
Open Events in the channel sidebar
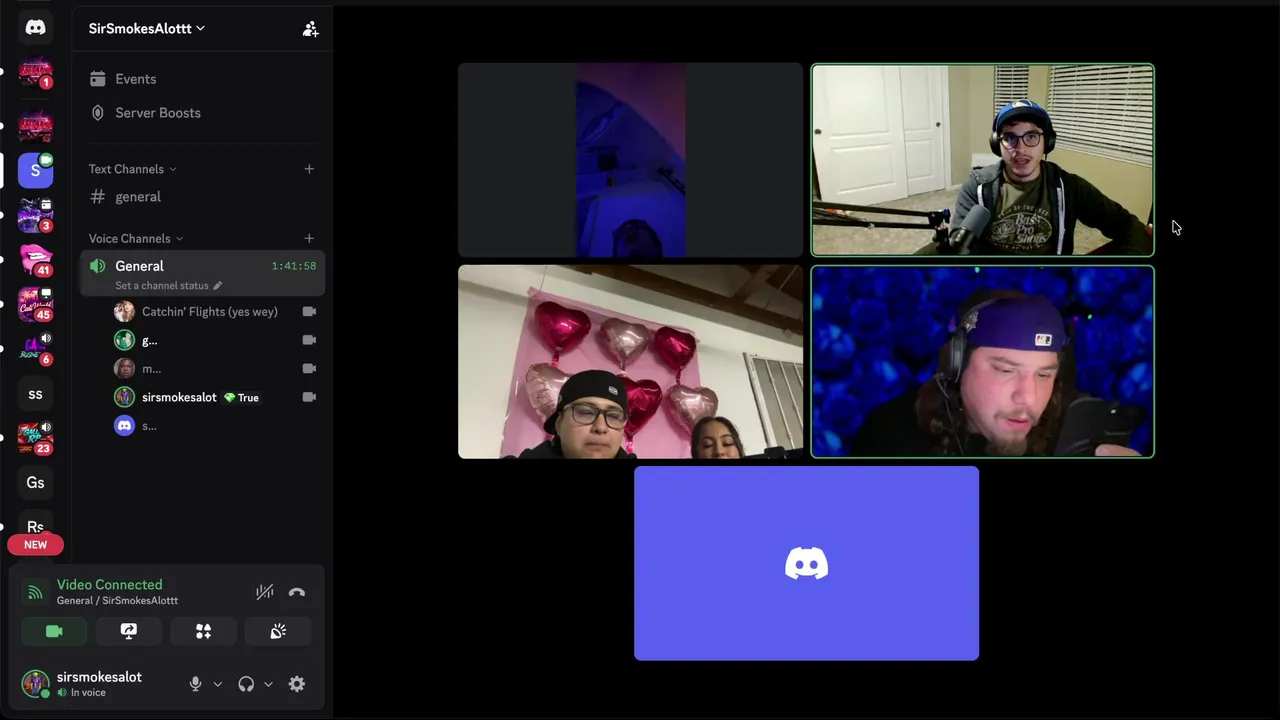tap(135, 79)
